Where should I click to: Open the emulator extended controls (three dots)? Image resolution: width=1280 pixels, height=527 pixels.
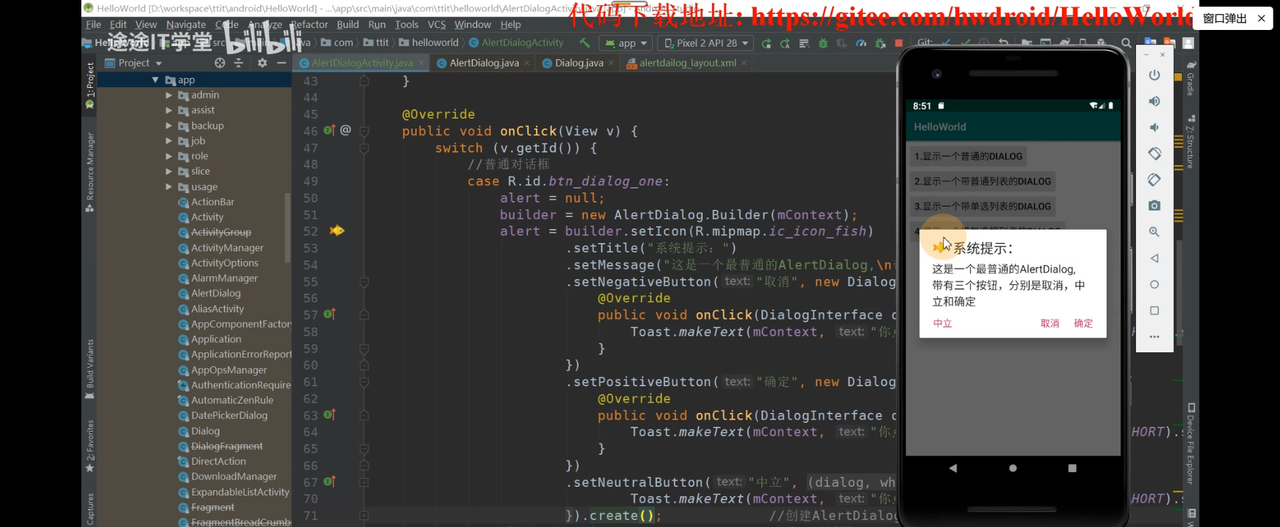tap(1154, 337)
